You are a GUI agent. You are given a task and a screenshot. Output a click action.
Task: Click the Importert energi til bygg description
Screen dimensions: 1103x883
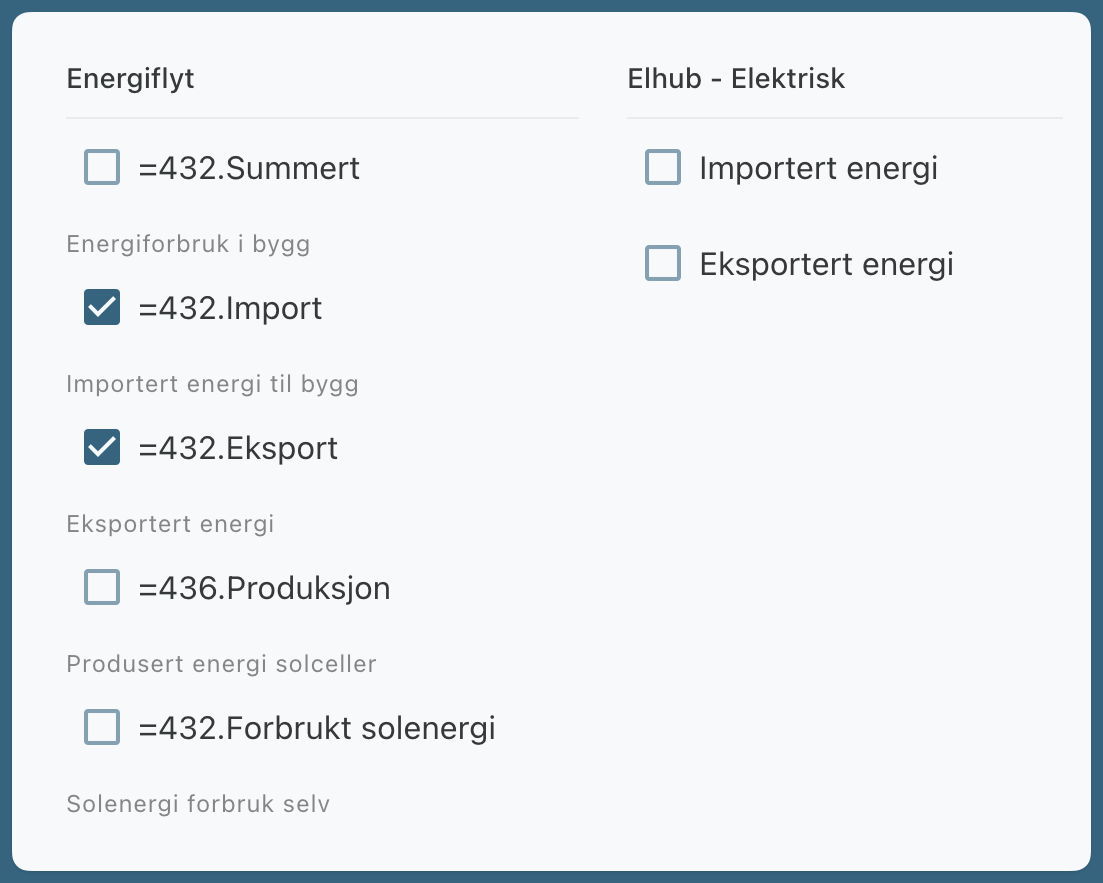(212, 384)
